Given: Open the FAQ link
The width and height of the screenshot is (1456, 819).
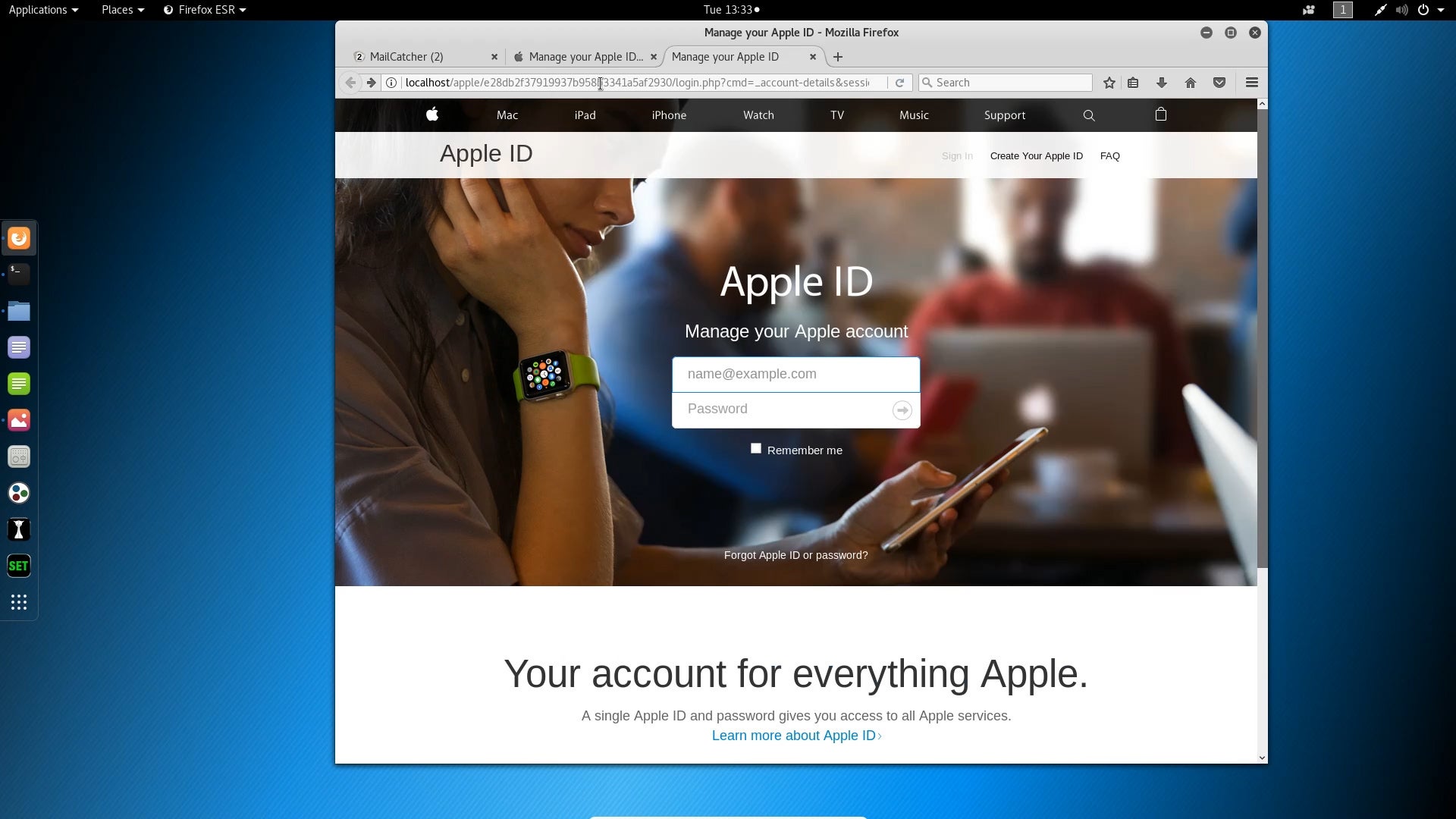Looking at the screenshot, I should pyautogui.click(x=1110, y=156).
